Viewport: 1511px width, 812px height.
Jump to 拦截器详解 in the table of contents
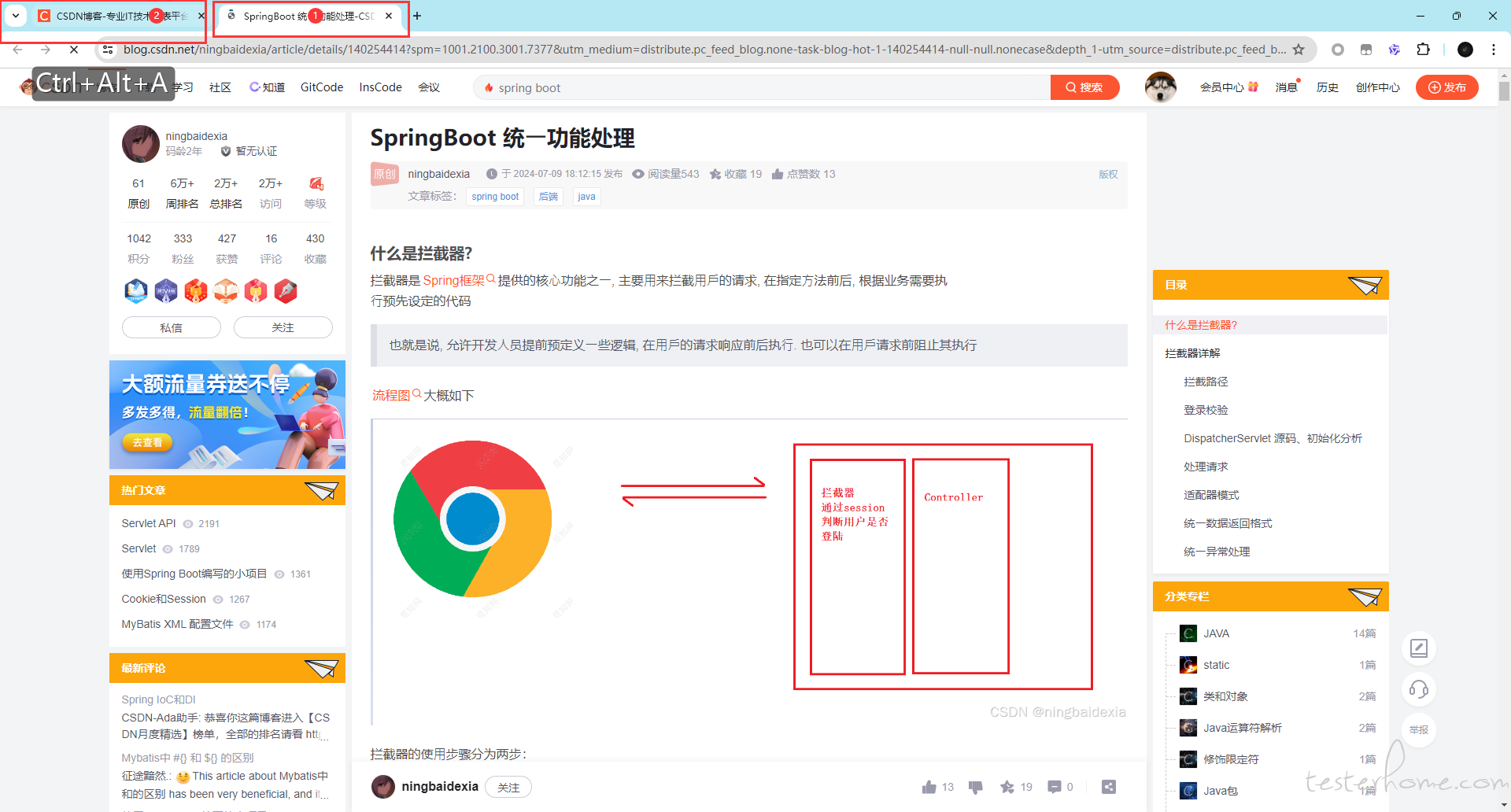[x=1192, y=353]
